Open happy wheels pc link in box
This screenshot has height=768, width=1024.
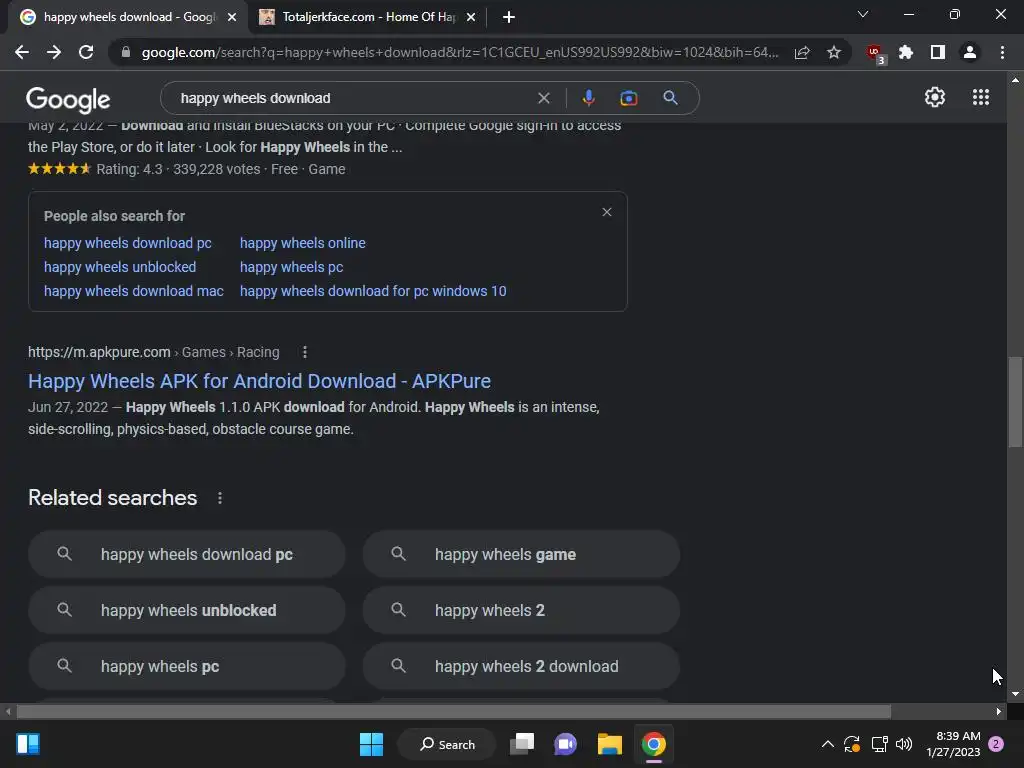291,267
